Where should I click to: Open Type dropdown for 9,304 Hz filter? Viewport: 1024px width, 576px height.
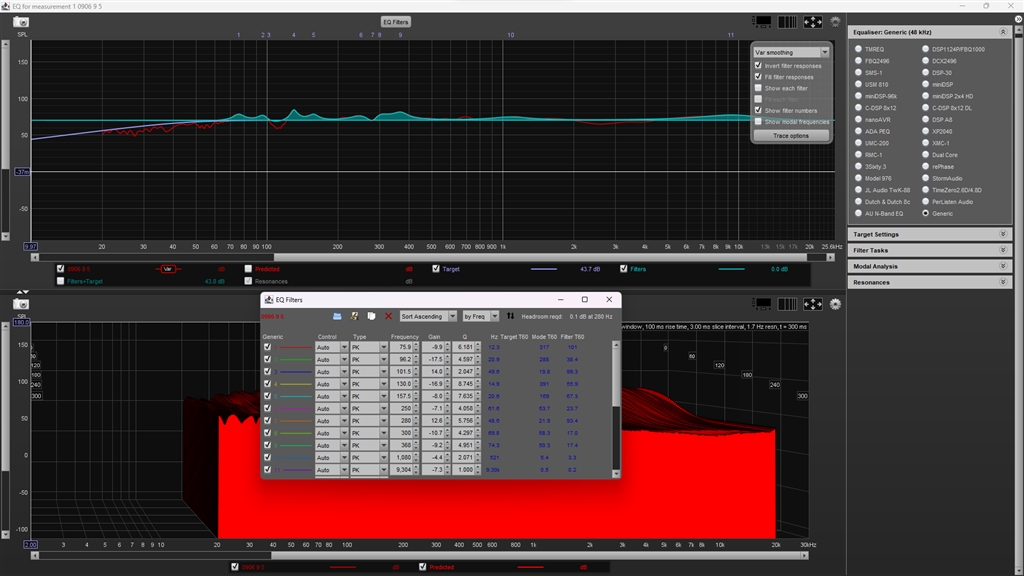[369, 470]
